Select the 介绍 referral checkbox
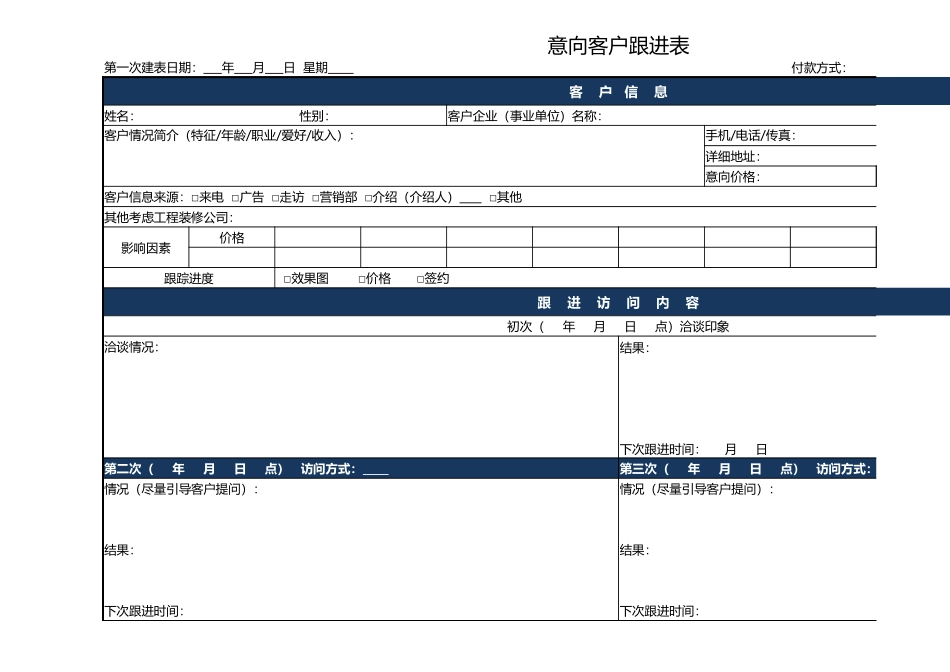950x672 pixels. click(x=366, y=198)
